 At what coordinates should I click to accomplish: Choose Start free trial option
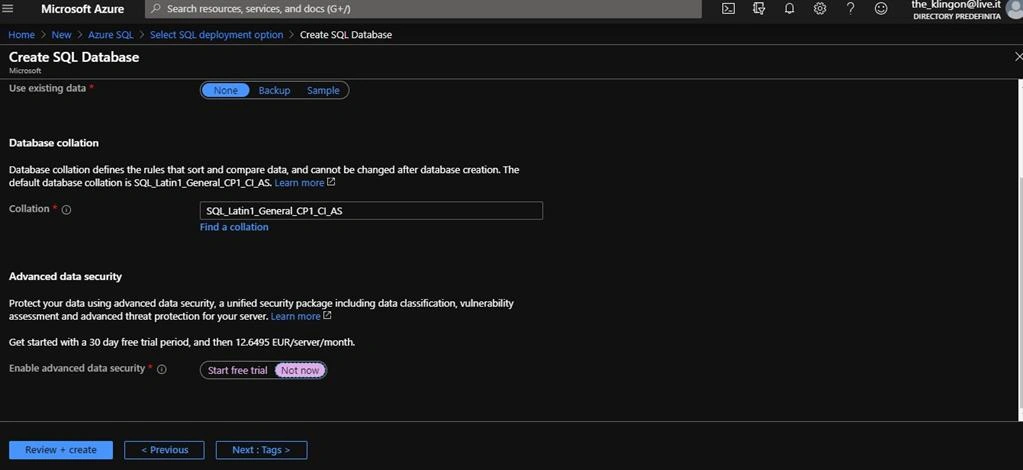(237, 370)
